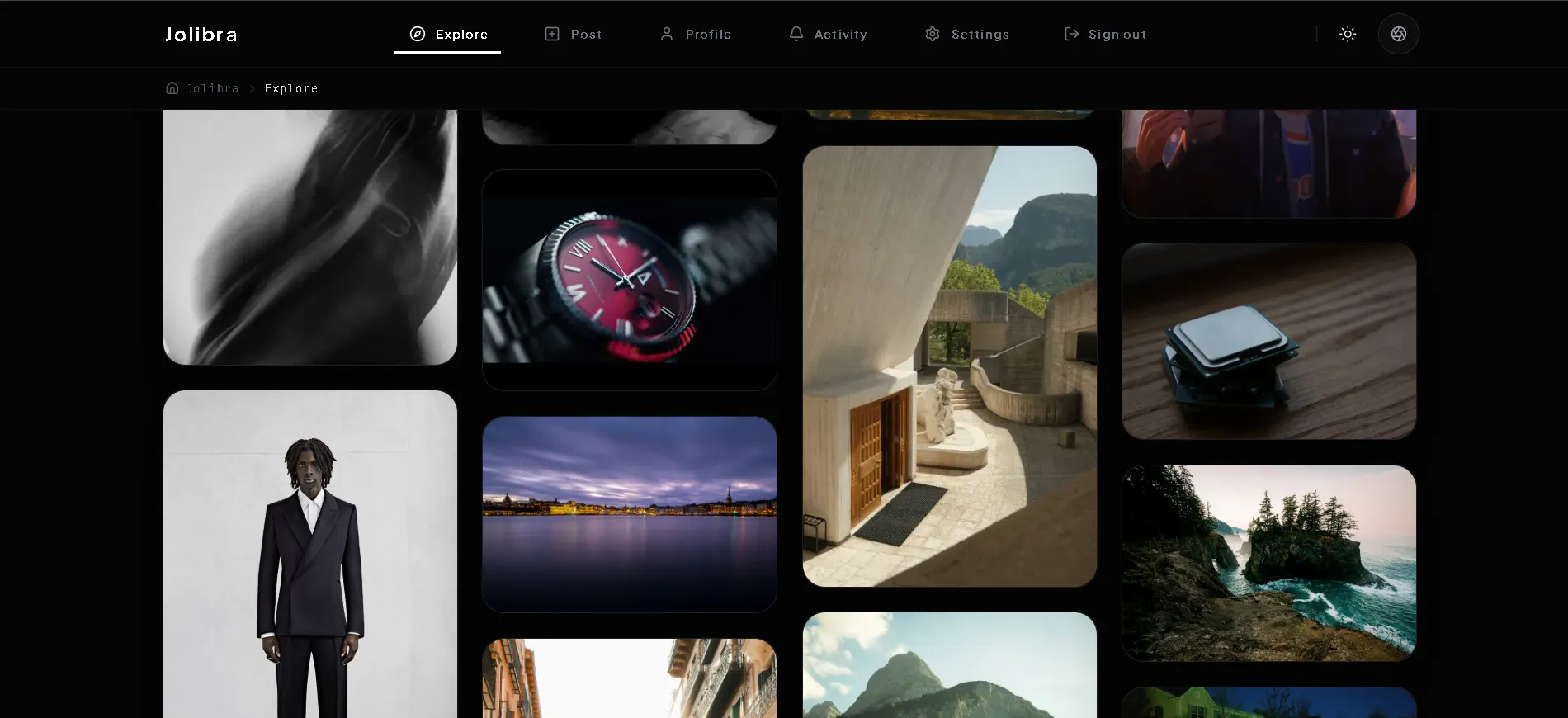
Task: Toggle light mode with the sun icon
Action: point(1348,34)
